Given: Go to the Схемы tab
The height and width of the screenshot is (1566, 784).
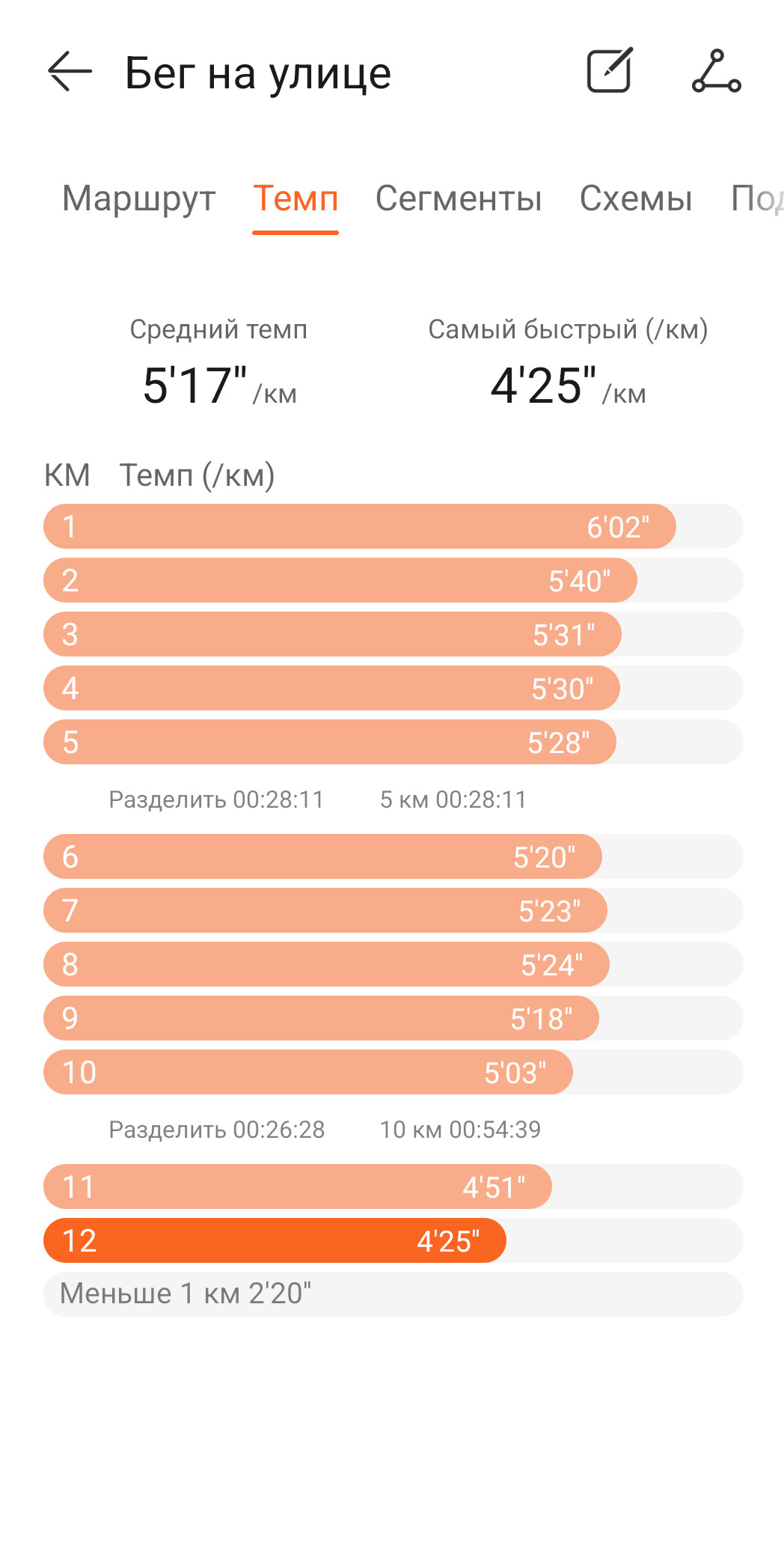Looking at the screenshot, I should pyautogui.click(x=636, y=198).
